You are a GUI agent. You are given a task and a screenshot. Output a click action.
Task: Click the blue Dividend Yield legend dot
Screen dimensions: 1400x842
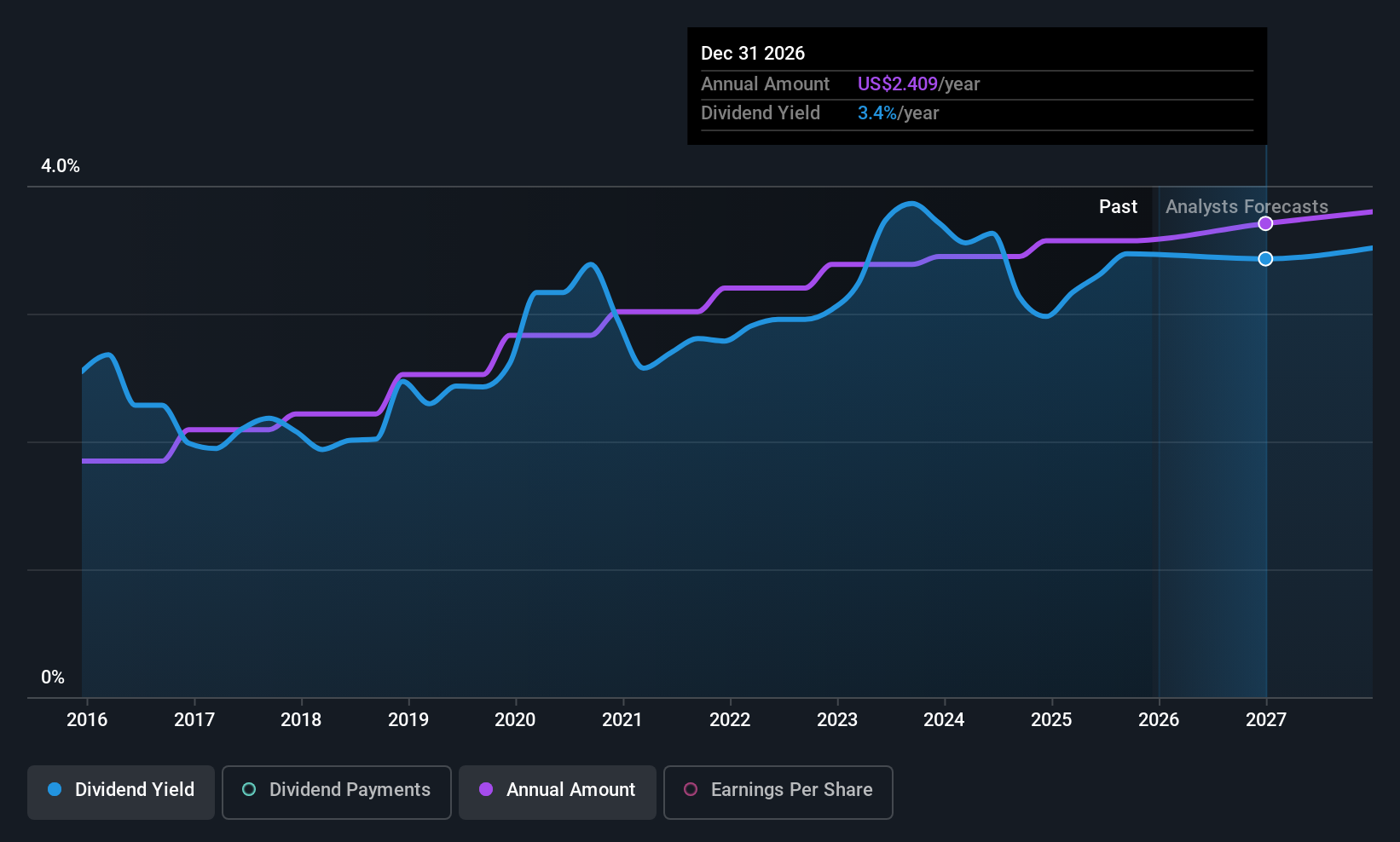click(x=55, y=790)
